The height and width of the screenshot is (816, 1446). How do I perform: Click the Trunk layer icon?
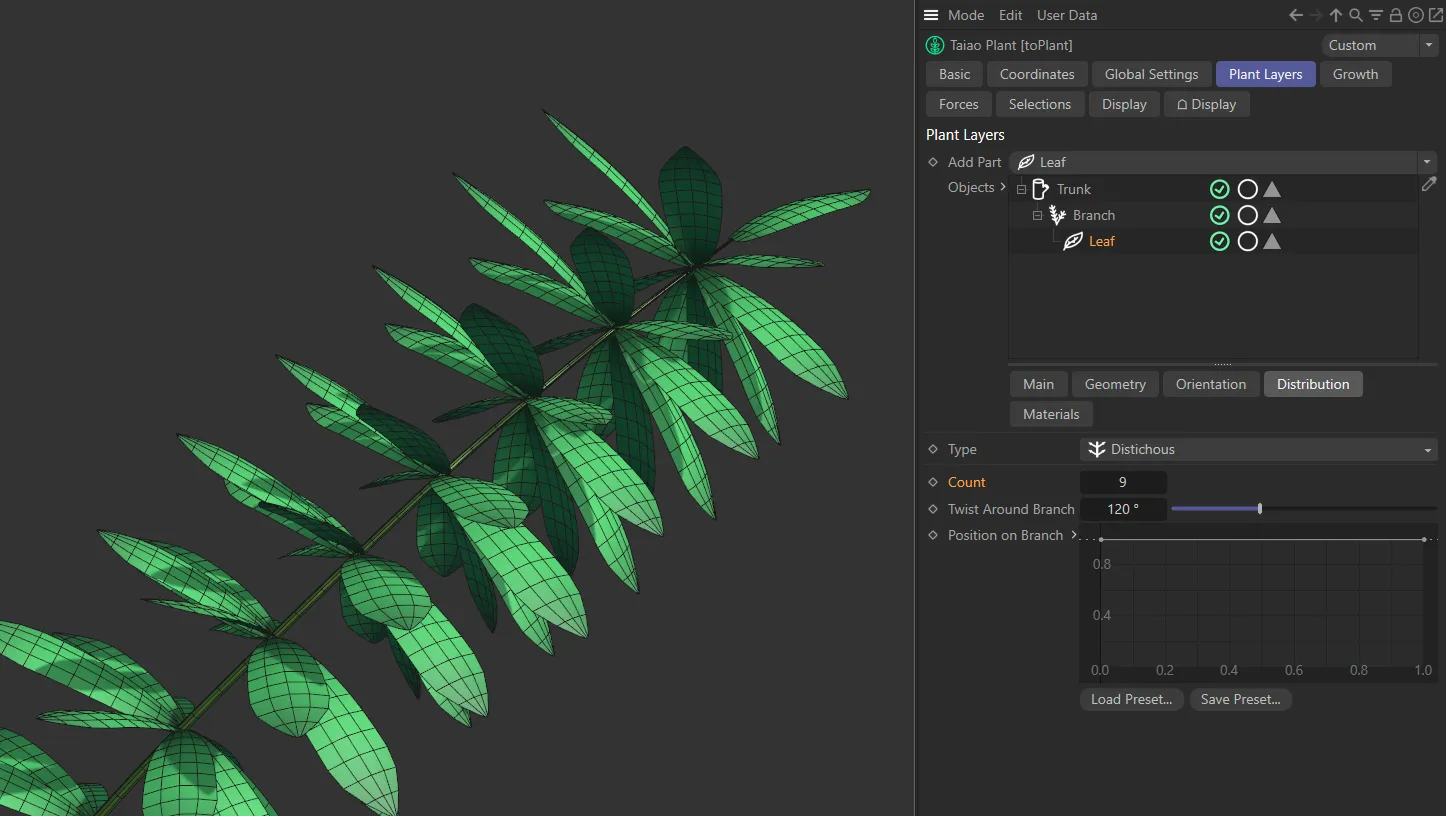[x=1040, y=189]
